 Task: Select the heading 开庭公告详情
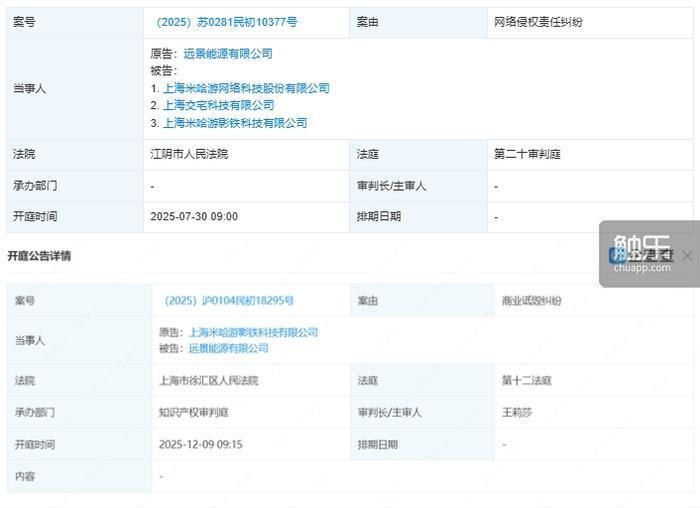coord(39,256)
